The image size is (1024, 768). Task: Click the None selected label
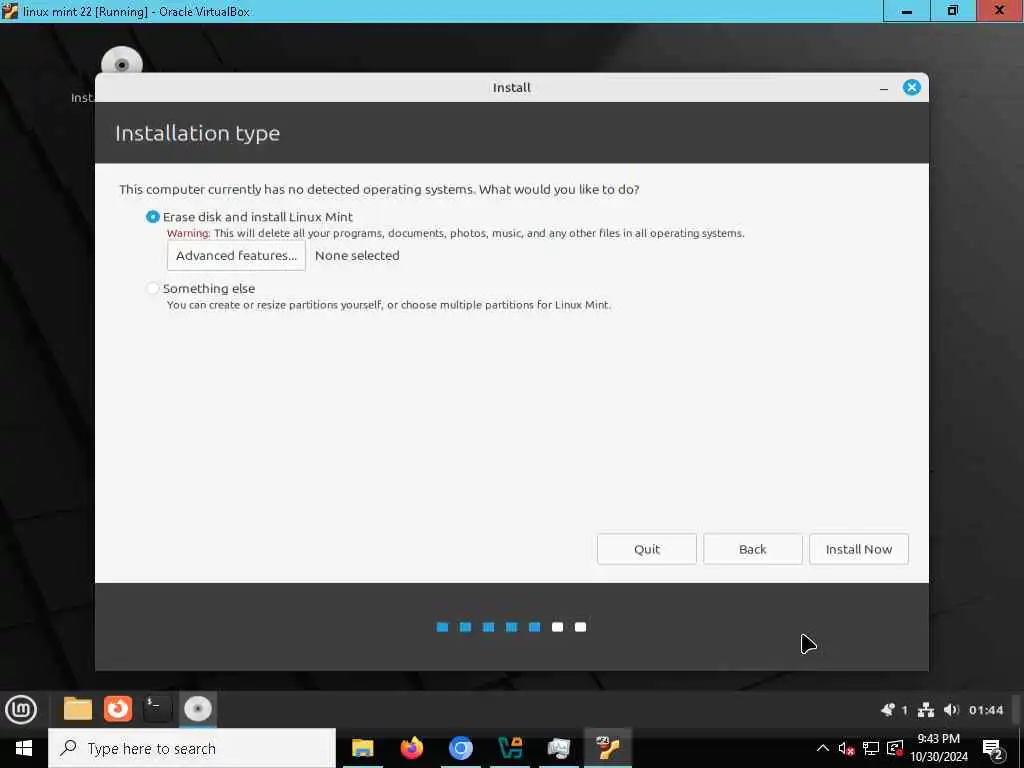[357, 255]
